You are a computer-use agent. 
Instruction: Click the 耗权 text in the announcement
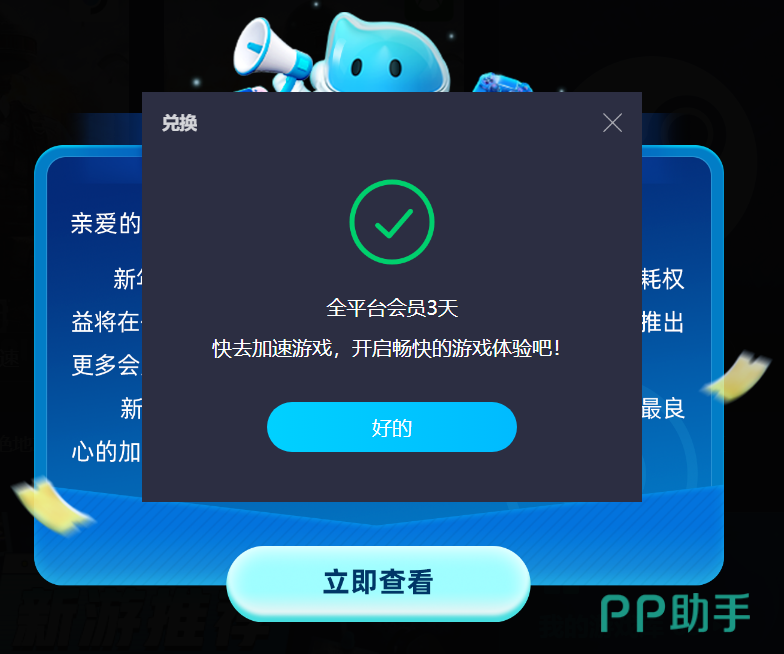(662, 279)
